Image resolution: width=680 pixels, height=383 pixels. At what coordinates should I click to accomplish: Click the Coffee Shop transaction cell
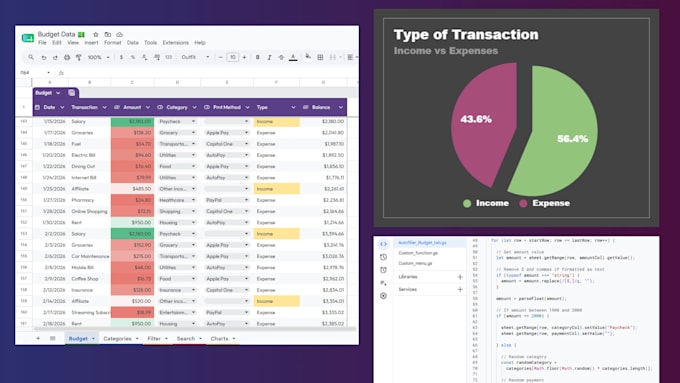89,279
